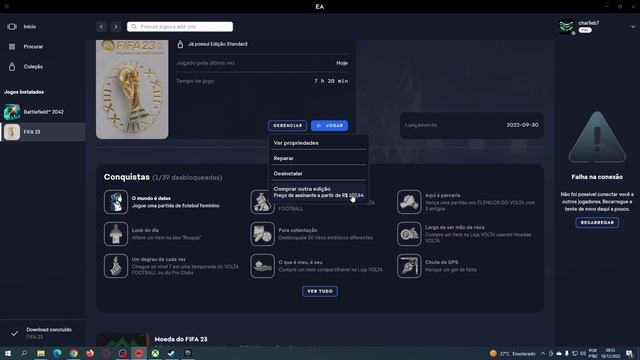Click the Falha na conexão warning icon
Screen dimensions: 640x360
[x=597, y=137]
